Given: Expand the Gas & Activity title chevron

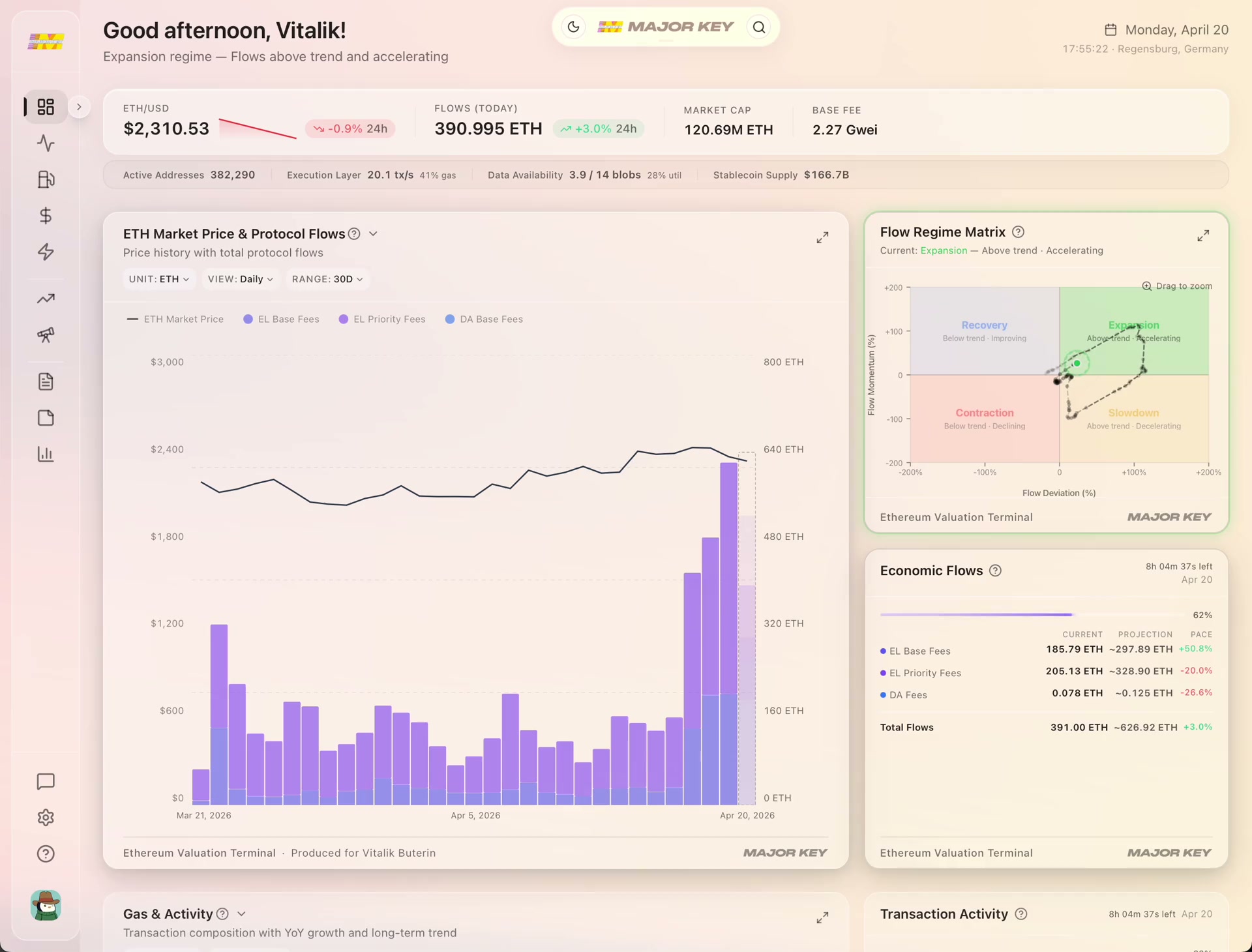Looking at the screenshot, I should click(x=241, y=914).
